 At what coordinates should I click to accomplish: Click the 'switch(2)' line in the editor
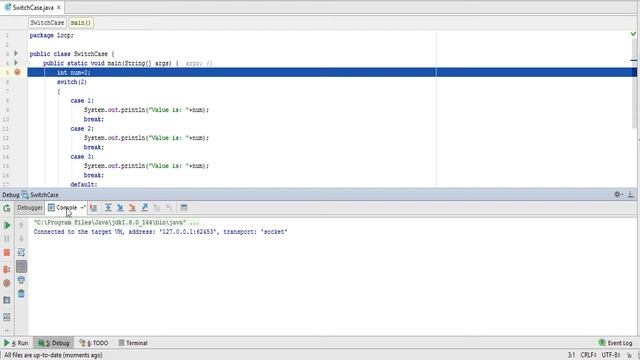[72, 82]
